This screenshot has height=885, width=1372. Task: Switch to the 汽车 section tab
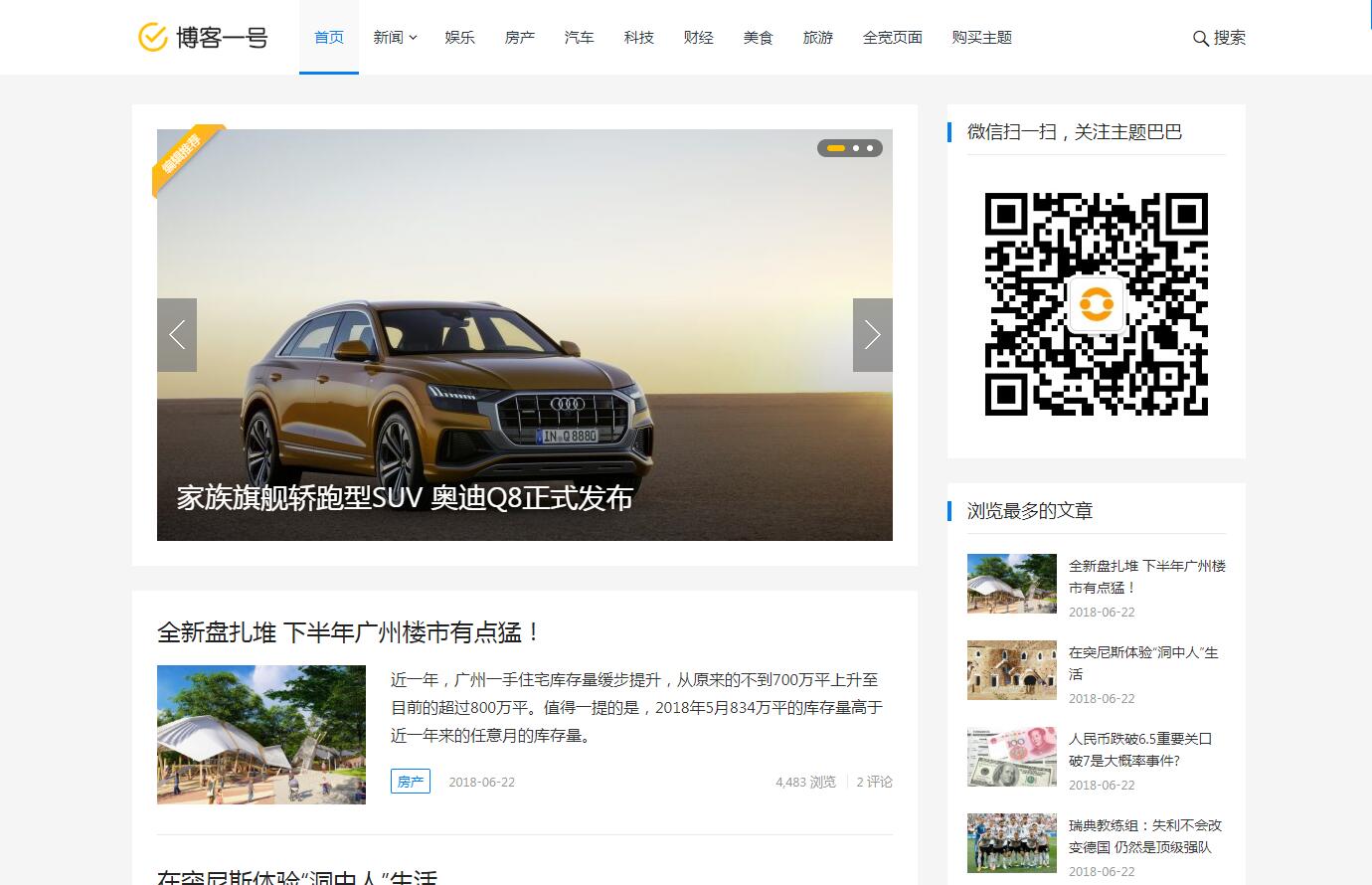pos(579,38)
